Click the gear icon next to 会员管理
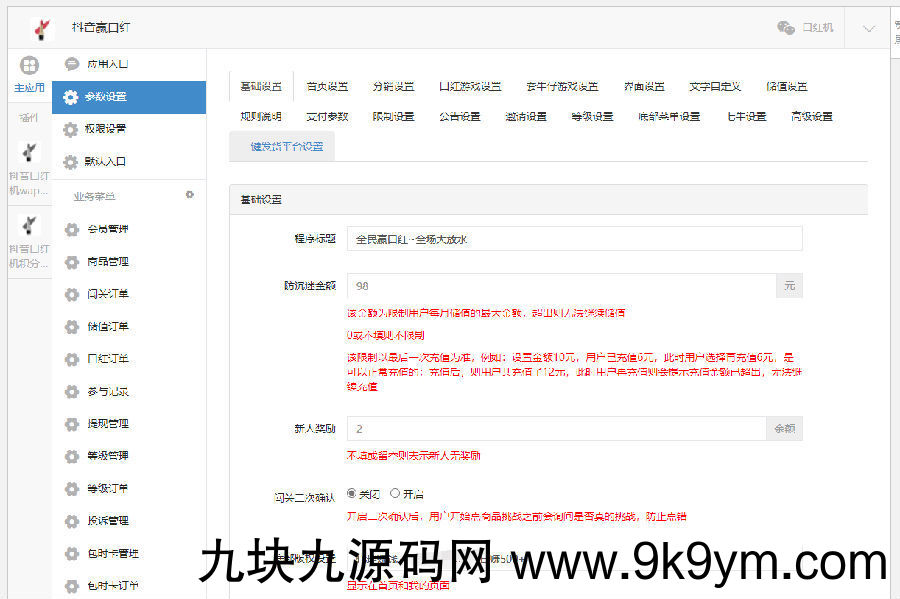Screen dimensions: 900x599 [x=71, y=229]
